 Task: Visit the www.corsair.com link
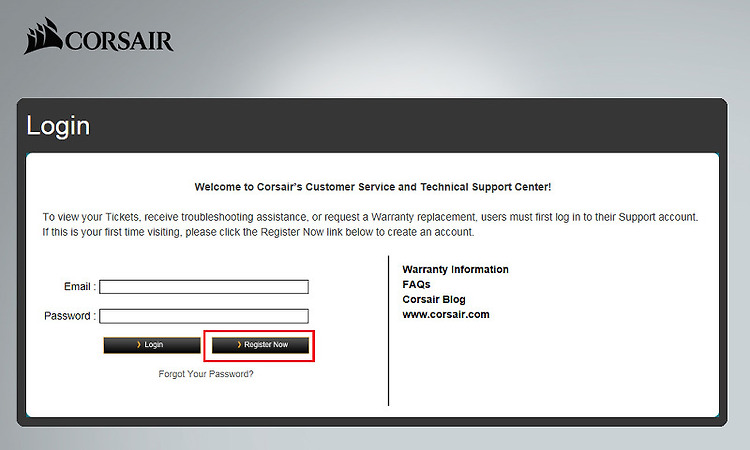coord(446,315)
